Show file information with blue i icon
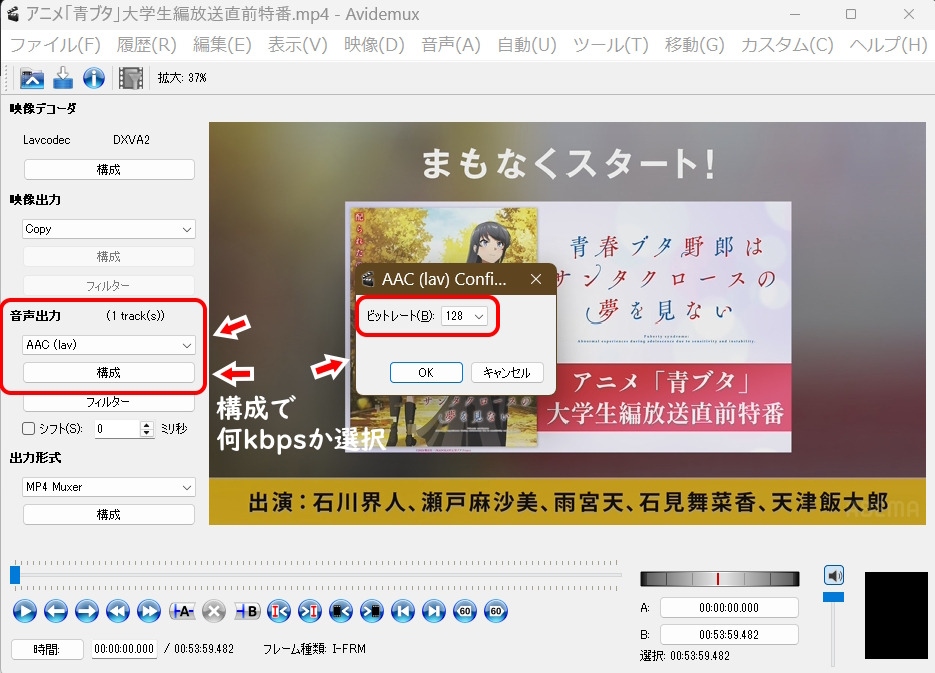The width and height of the screenshot is (935, 673). 94,78
